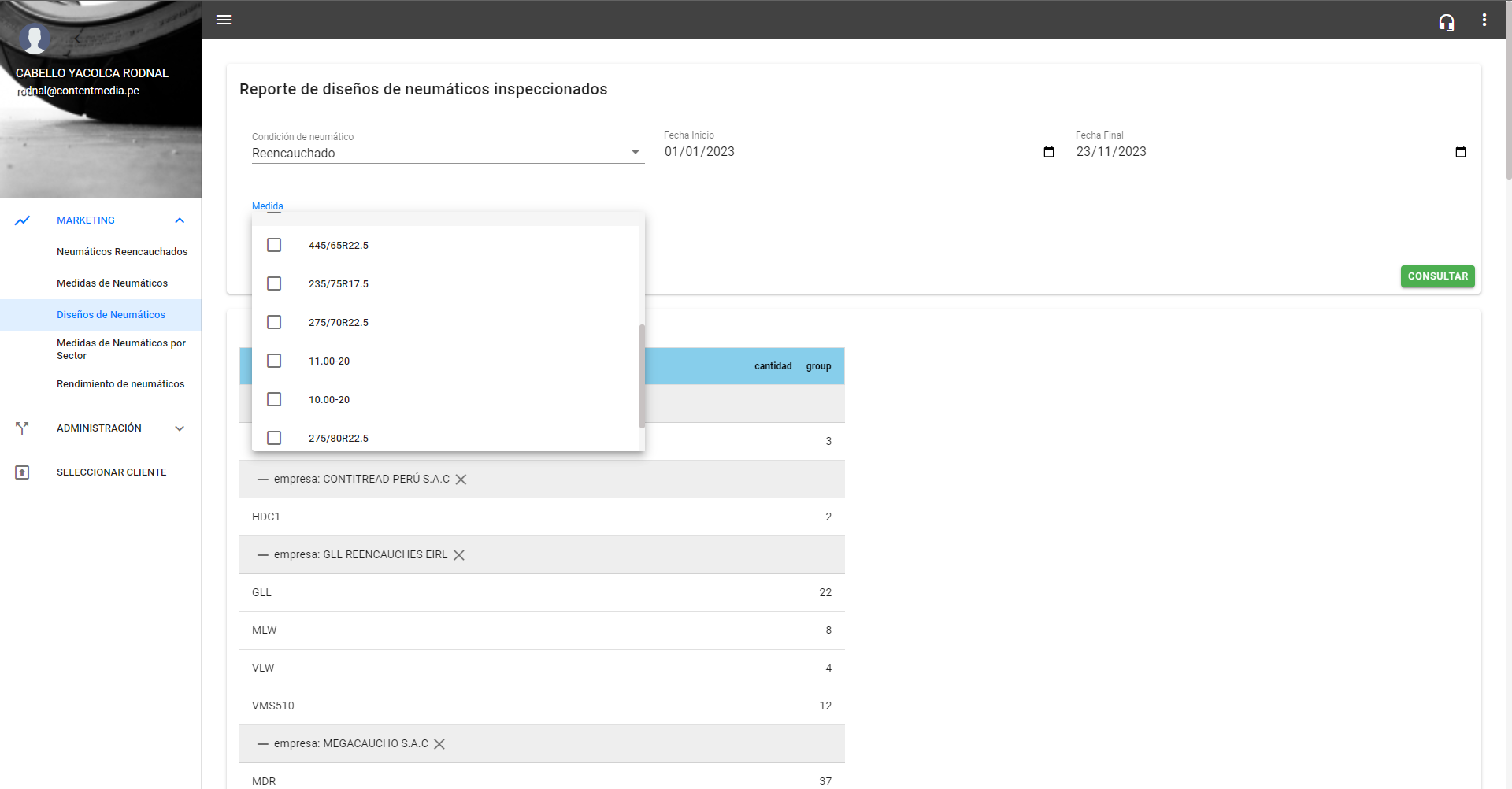Viewport: 1512px width, 789px height.
Task: Open the three-dot options menu
Action: coord(1484,20)
